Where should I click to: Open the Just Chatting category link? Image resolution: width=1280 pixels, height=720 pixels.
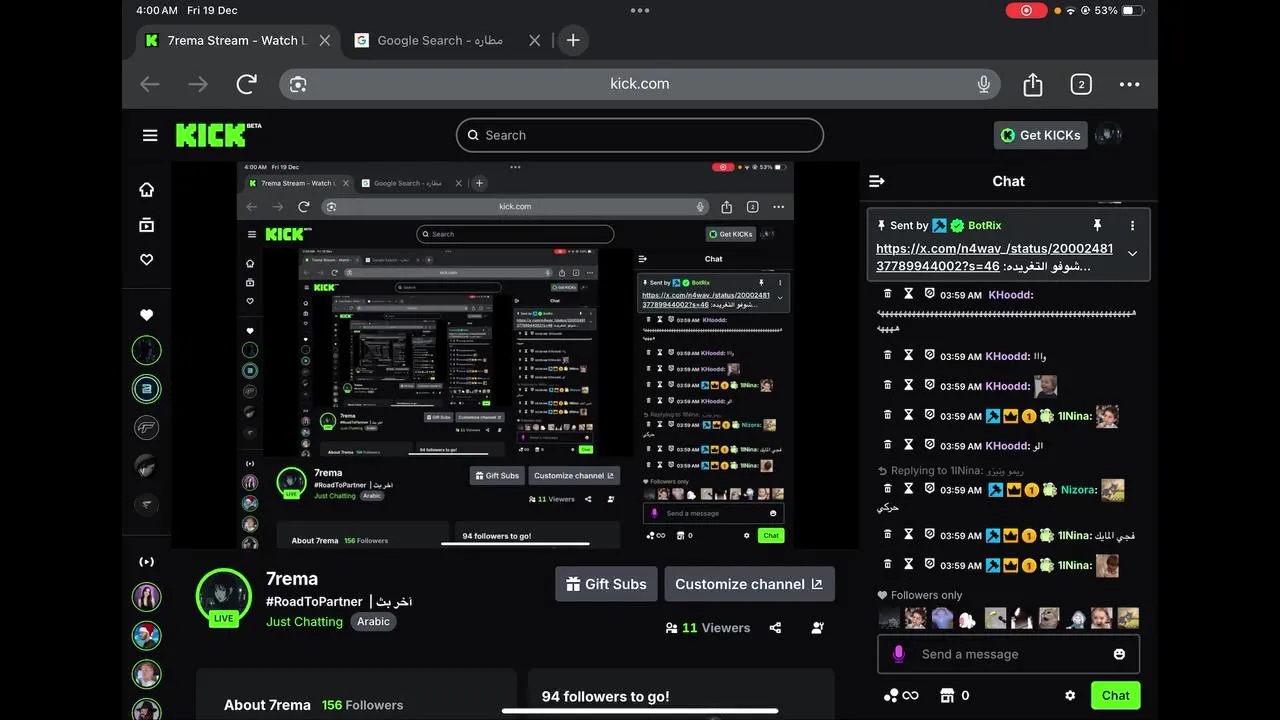(304, 621)
